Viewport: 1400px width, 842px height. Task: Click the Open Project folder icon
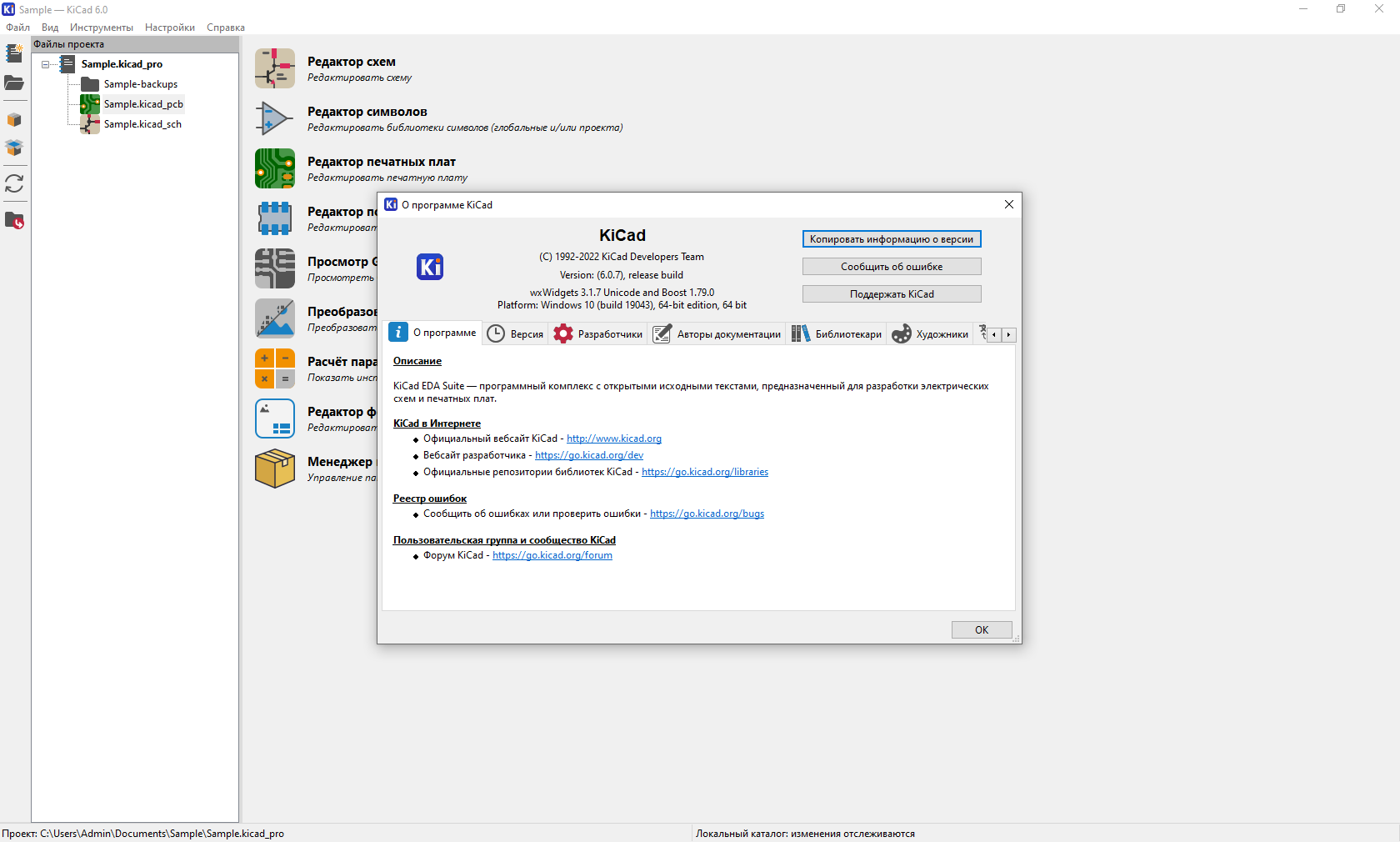(14, 83)
